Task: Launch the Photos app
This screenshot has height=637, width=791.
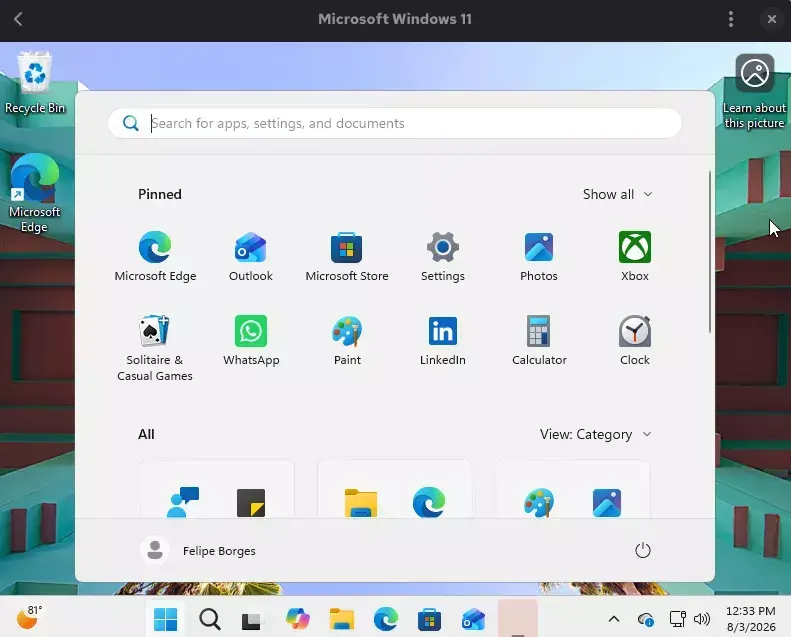Action: [539, 256]
